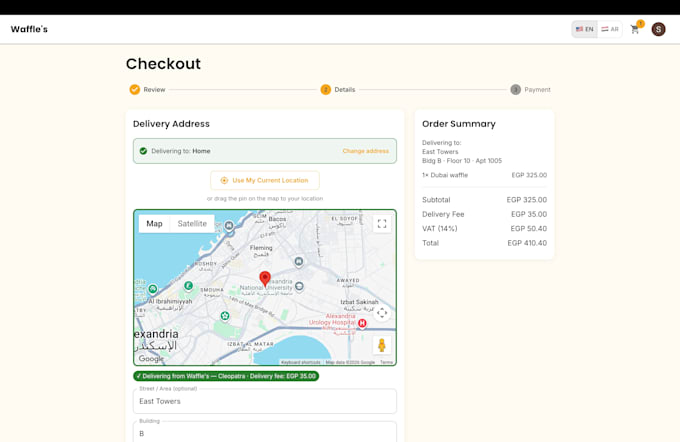Click the Google logo on map
680x442 pixels.
pyautogui.click(x=151, y=359)
